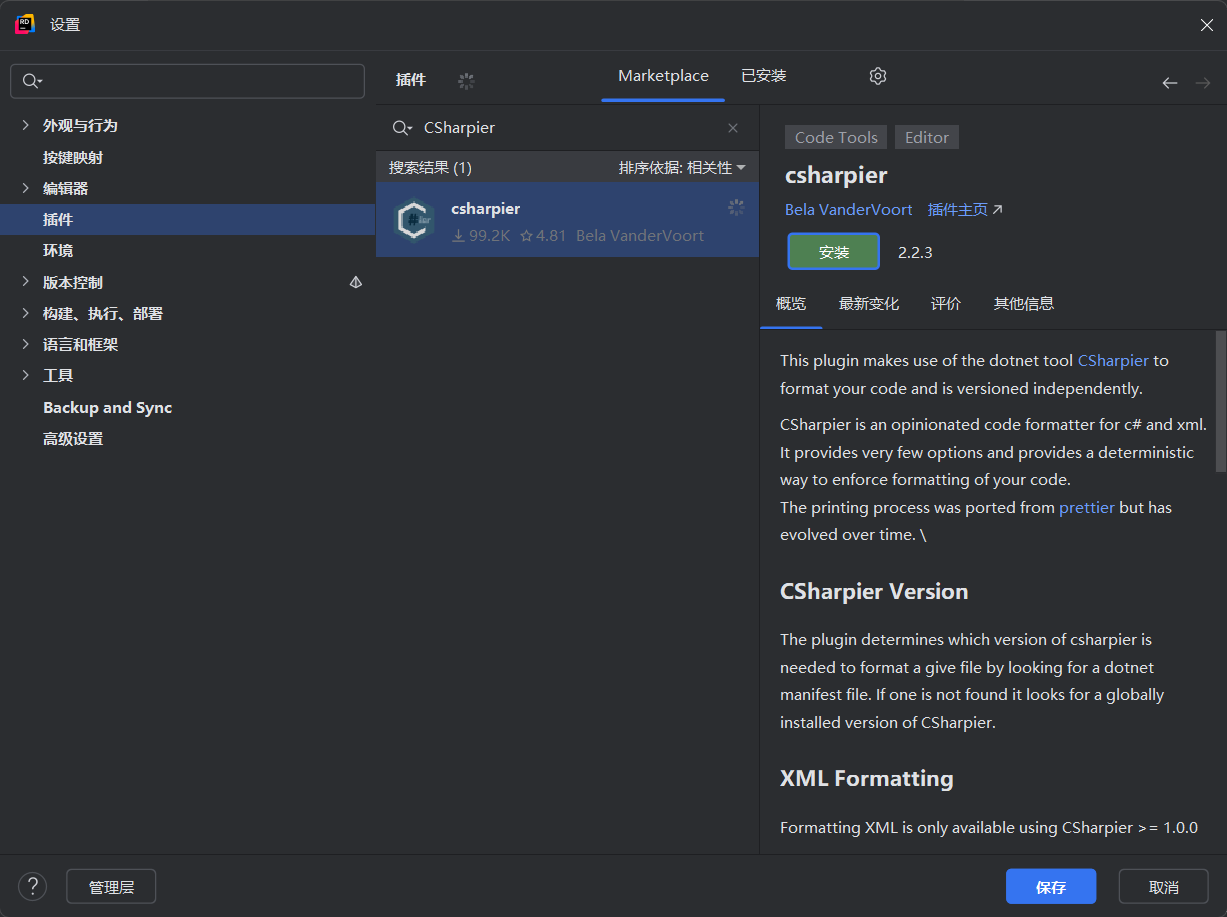Focus the plugin search field with CSharpier
Screen dimensions: 1227x917
coord(567,128)
